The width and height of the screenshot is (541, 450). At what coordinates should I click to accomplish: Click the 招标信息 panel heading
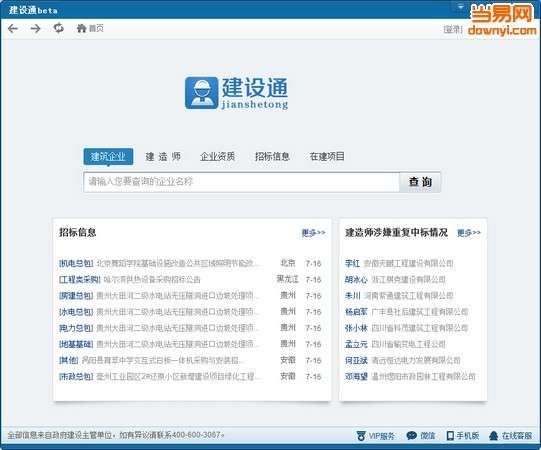(77, 232)
